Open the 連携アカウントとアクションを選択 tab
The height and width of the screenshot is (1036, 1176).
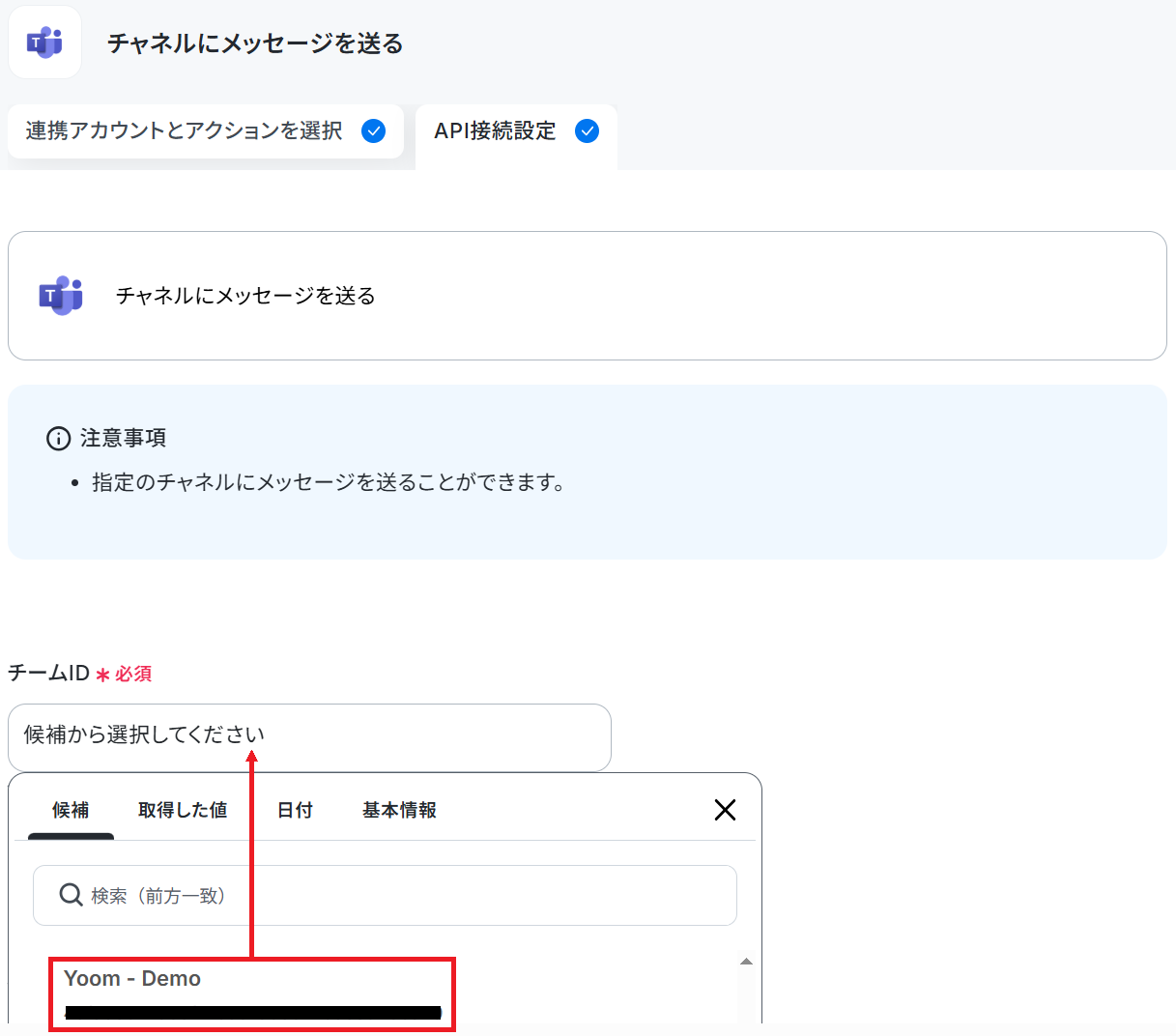click(x=206, y=131)
